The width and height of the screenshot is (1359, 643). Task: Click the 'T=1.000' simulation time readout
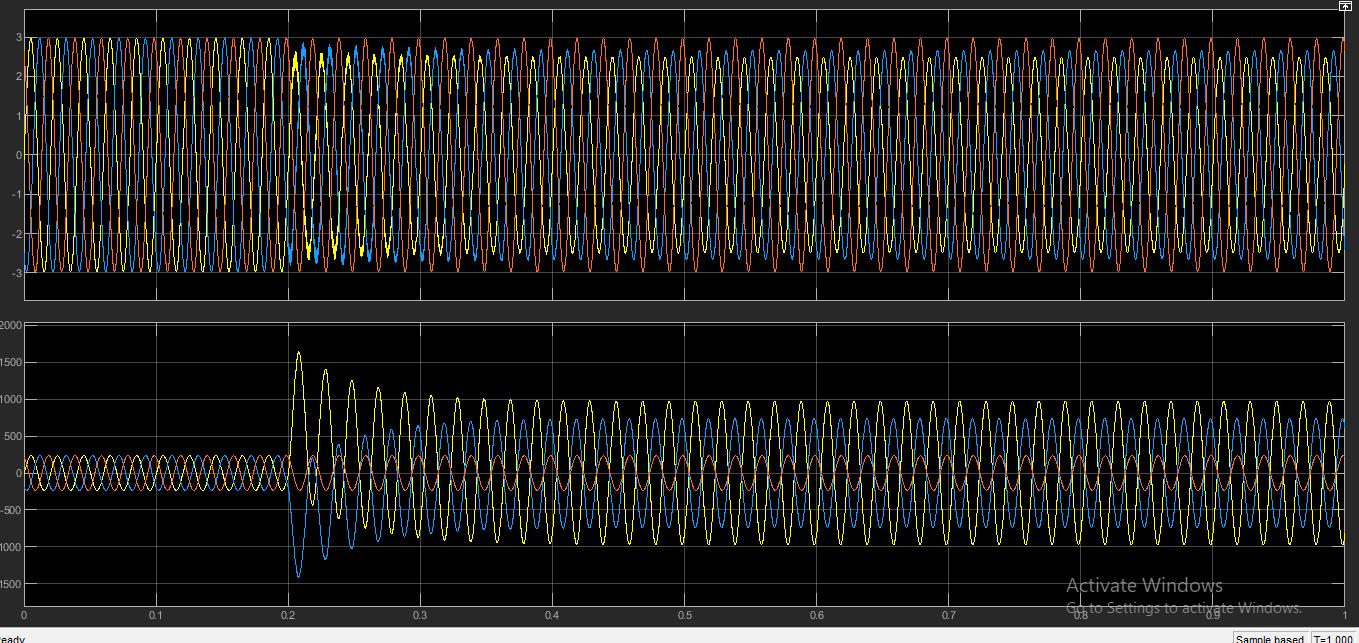1333,638
